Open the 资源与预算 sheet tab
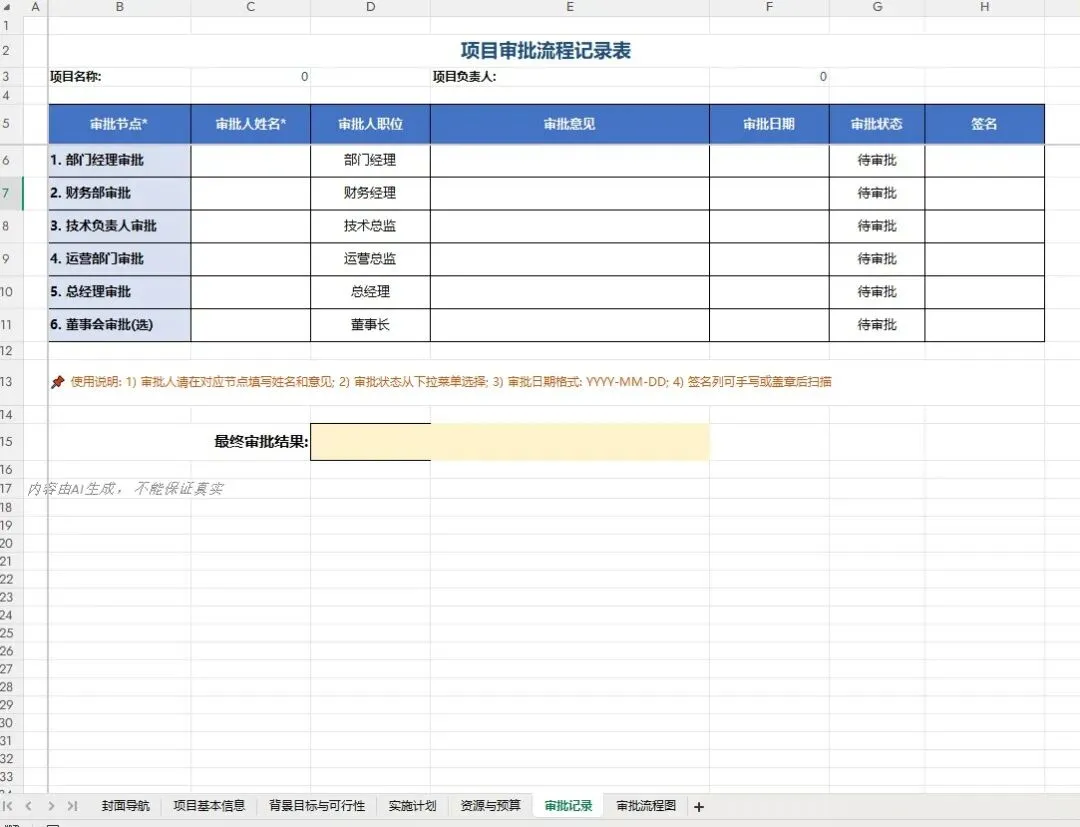The height and width of the screenshot is (827, 1080). (490, 806)
